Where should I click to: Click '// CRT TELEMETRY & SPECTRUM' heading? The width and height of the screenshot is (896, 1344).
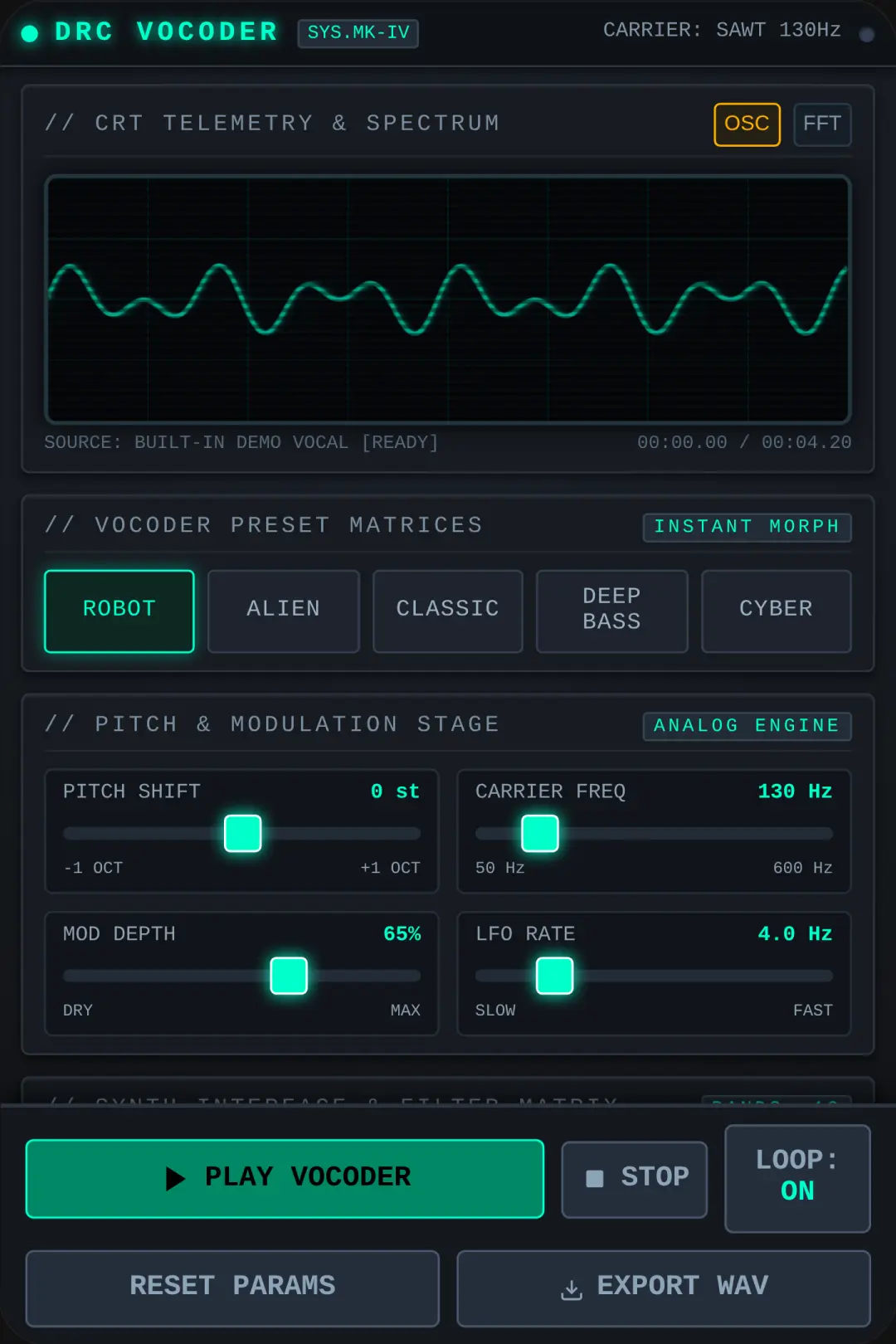coord(272,124)
